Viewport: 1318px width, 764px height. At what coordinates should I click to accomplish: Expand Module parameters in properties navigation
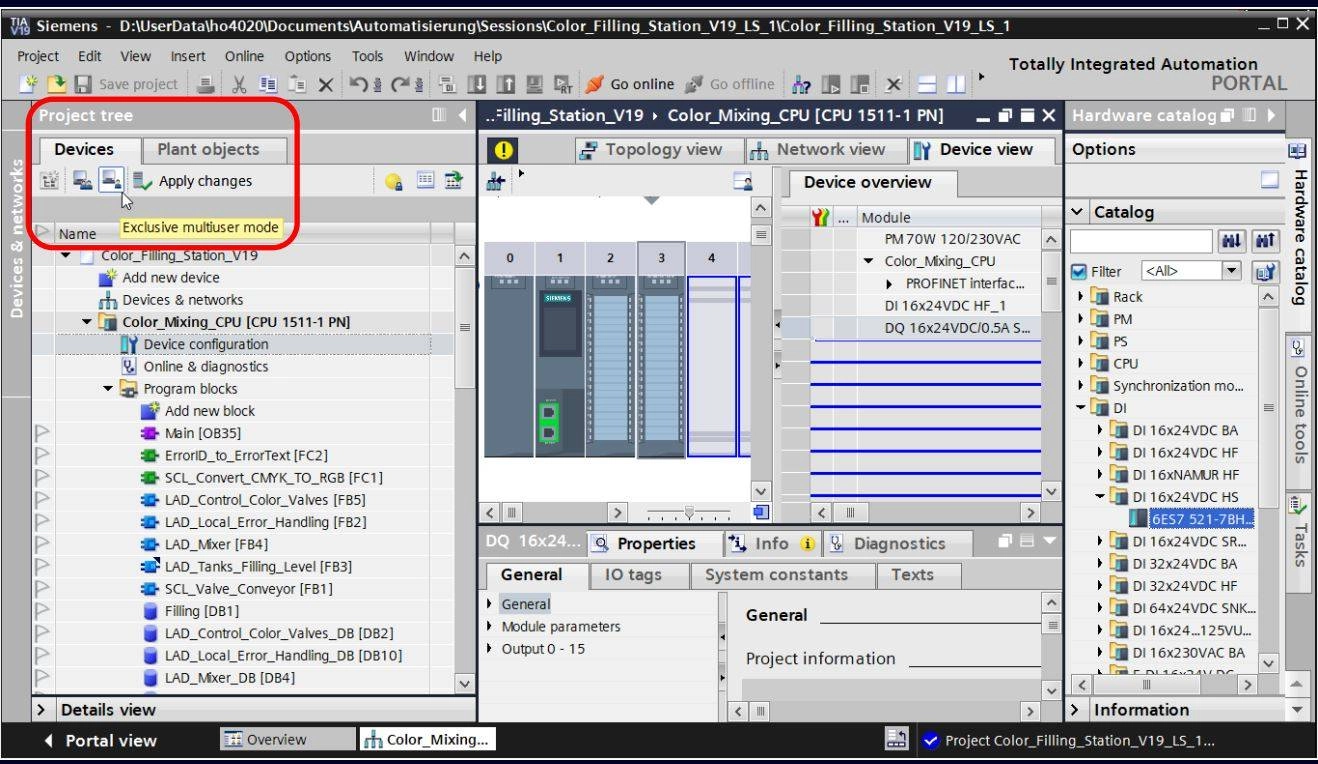[489, 627]
